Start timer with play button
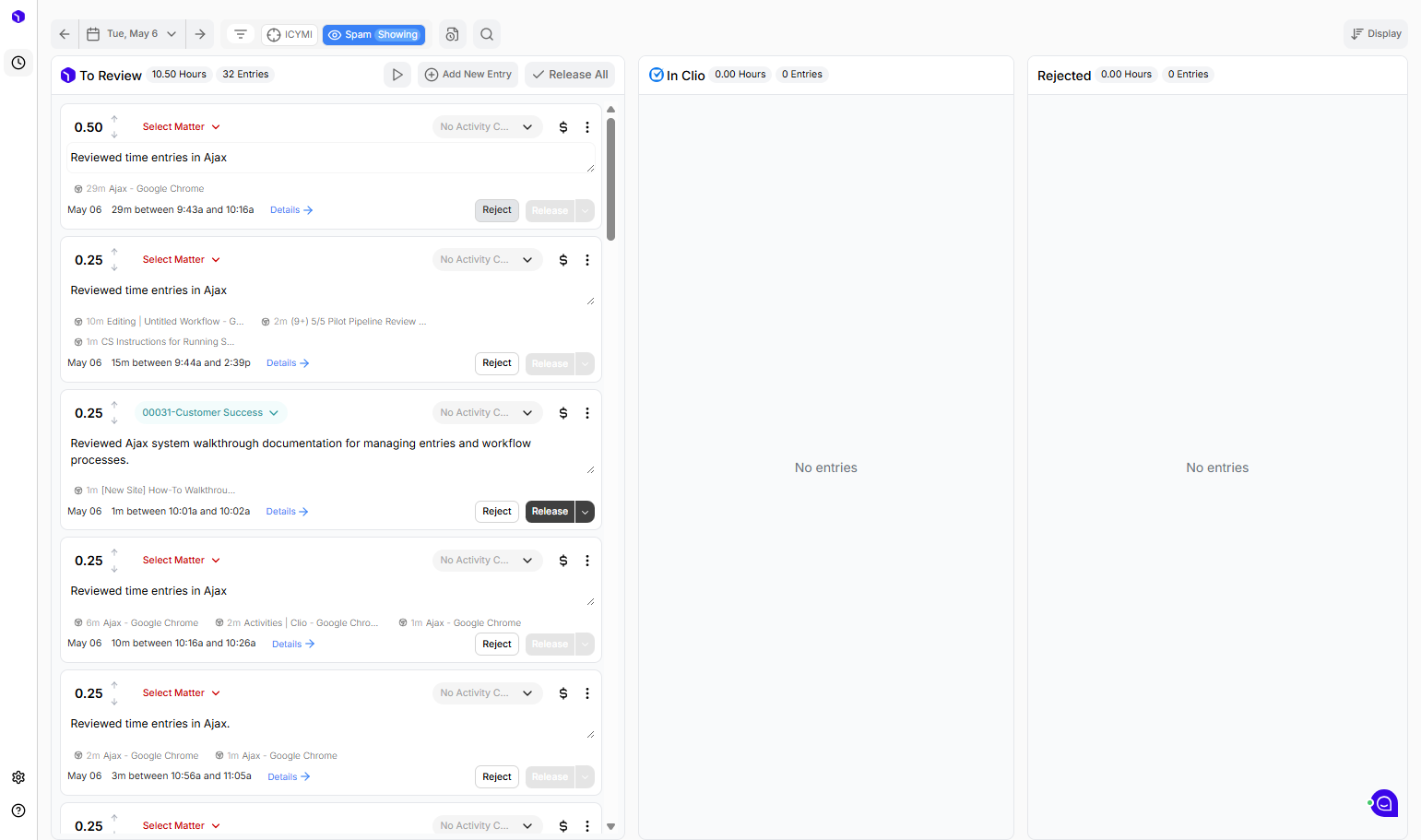This screenshot has height=840, width=1421. point(397,75)
